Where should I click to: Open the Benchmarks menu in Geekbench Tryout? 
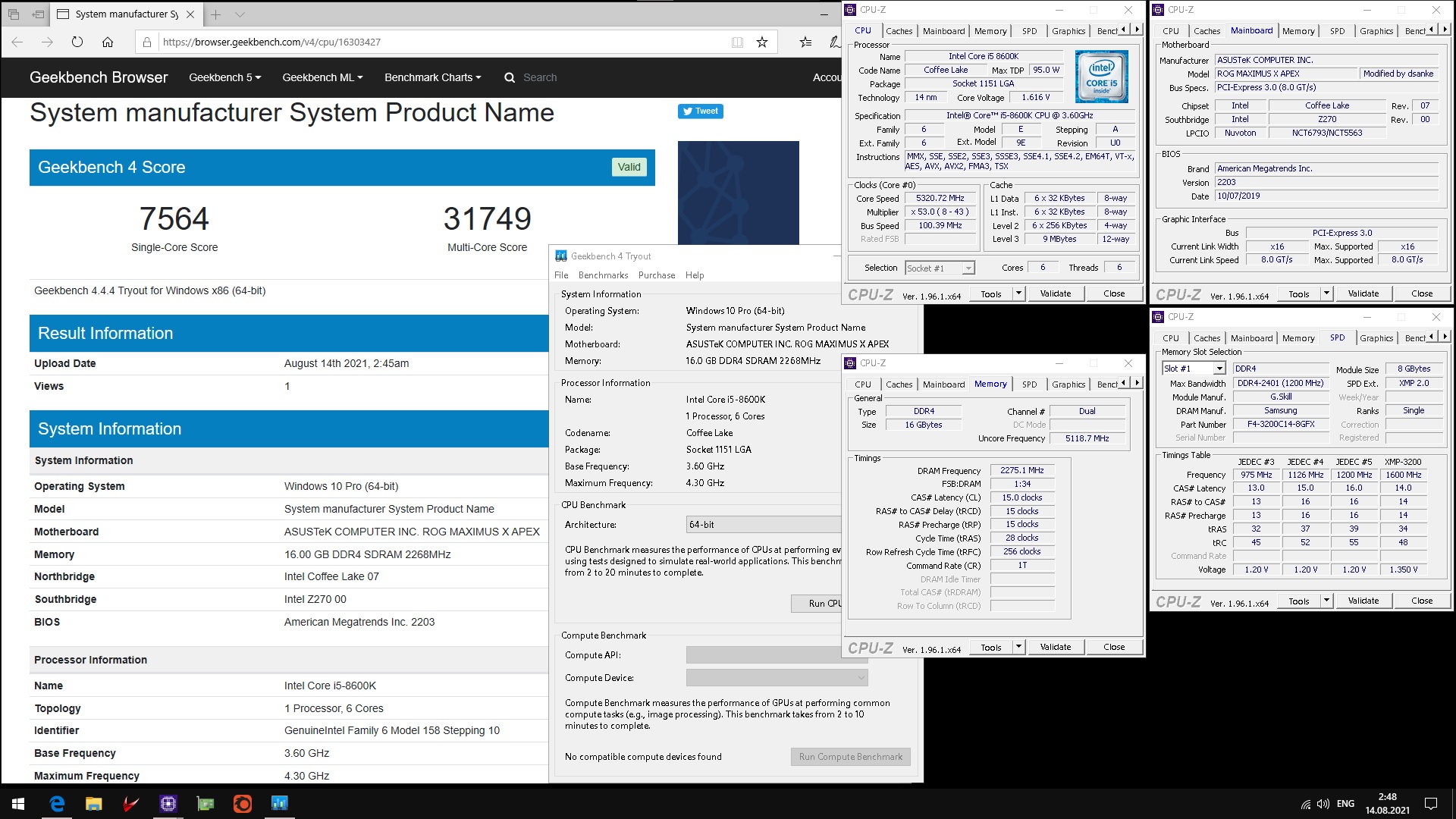603,275
